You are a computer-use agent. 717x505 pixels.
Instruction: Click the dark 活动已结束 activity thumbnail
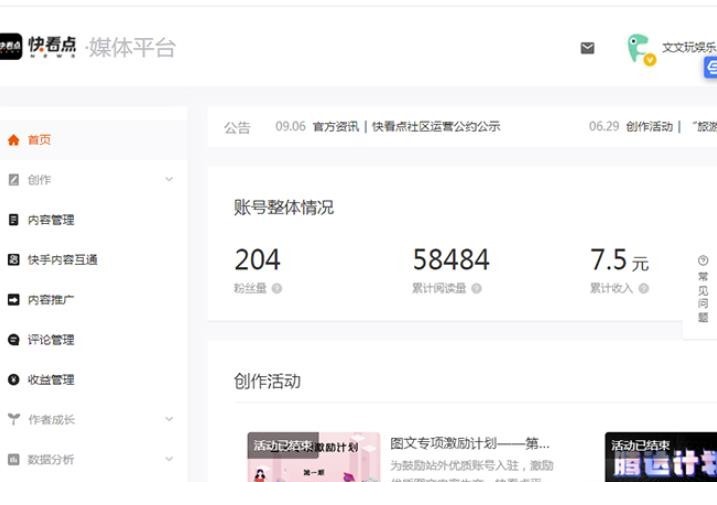tap(661, 457)
